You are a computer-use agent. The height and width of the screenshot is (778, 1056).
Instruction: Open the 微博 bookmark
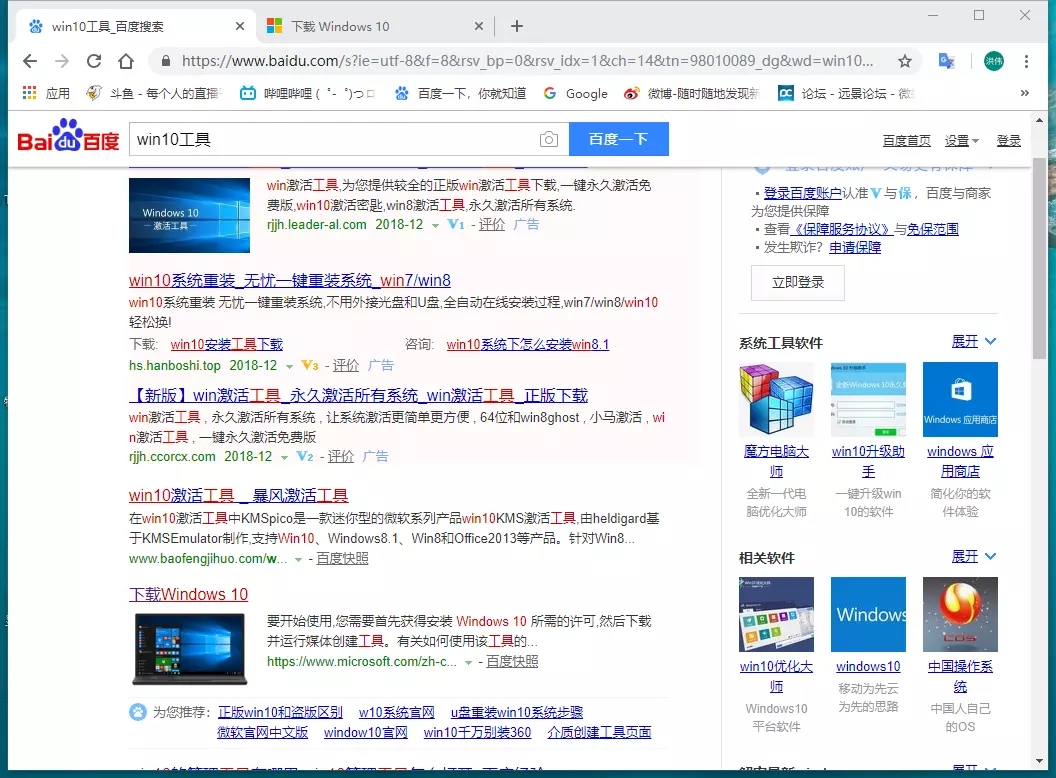point(692,93)
